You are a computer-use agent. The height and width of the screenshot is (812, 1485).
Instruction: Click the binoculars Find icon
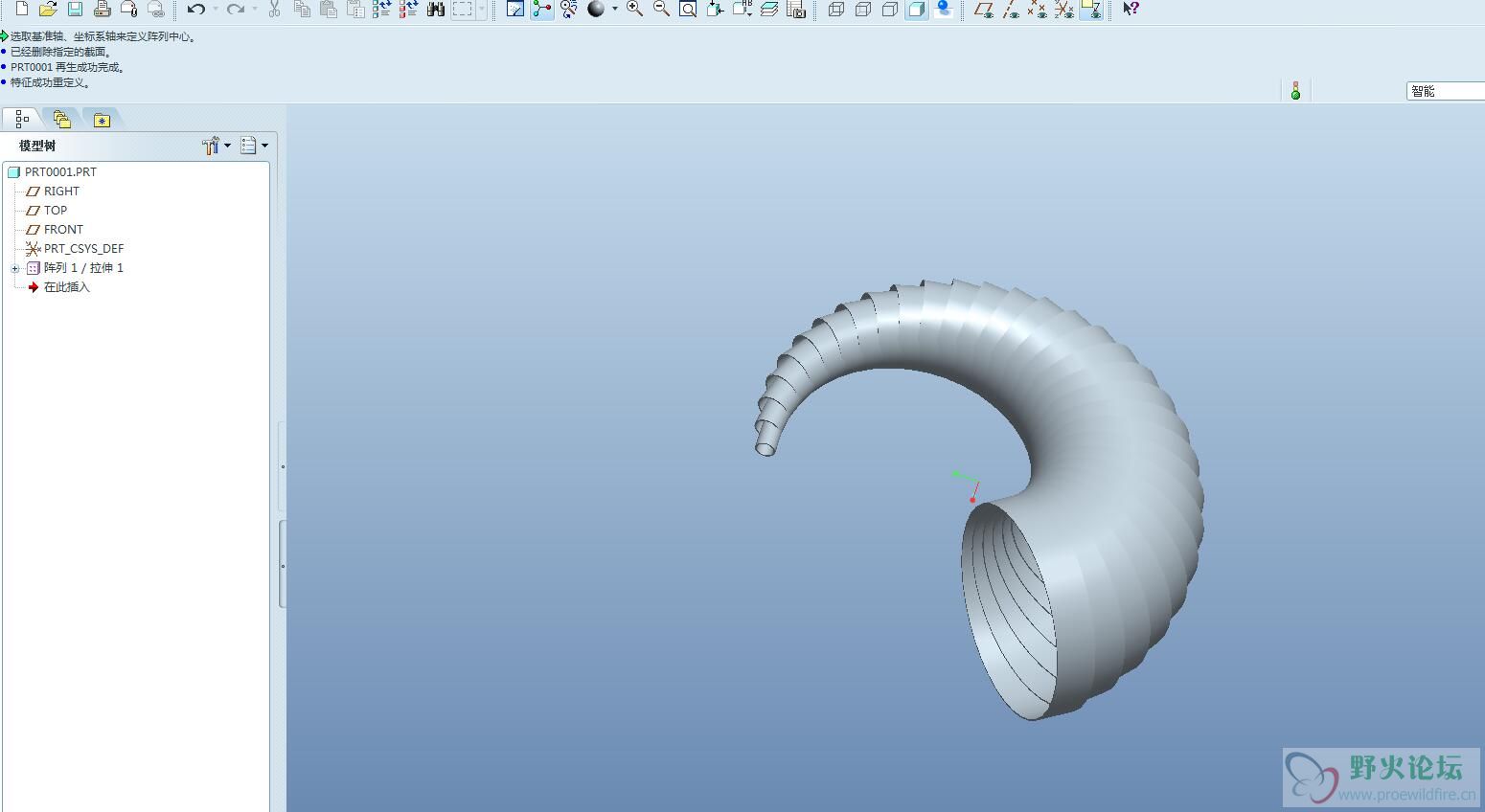click(436, 10)
